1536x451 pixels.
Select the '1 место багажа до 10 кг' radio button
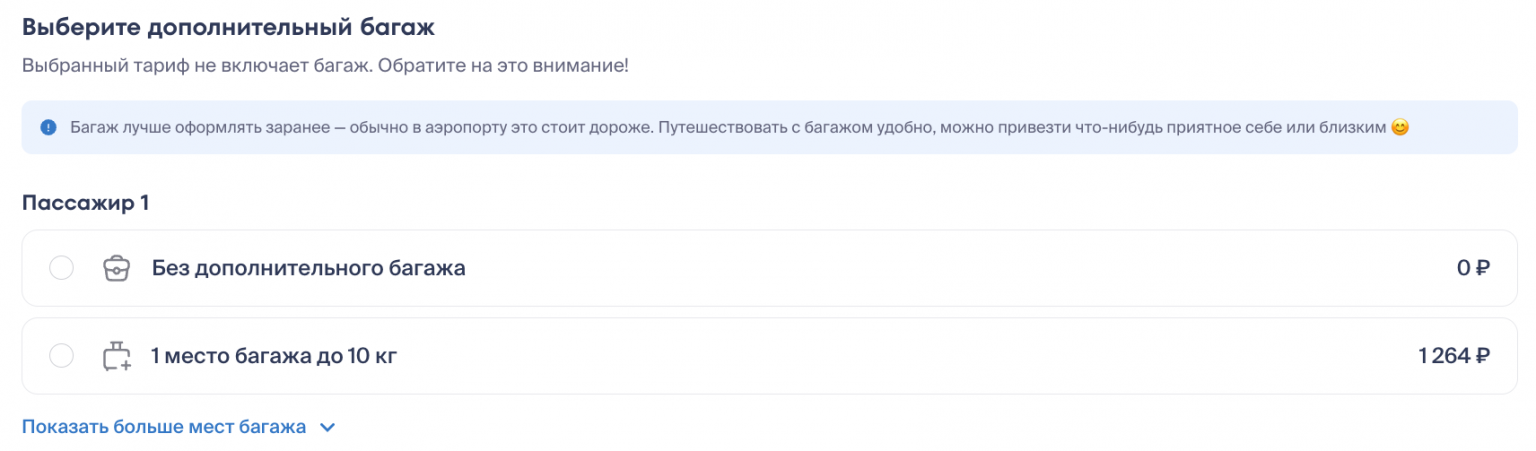tap(61, 356)
